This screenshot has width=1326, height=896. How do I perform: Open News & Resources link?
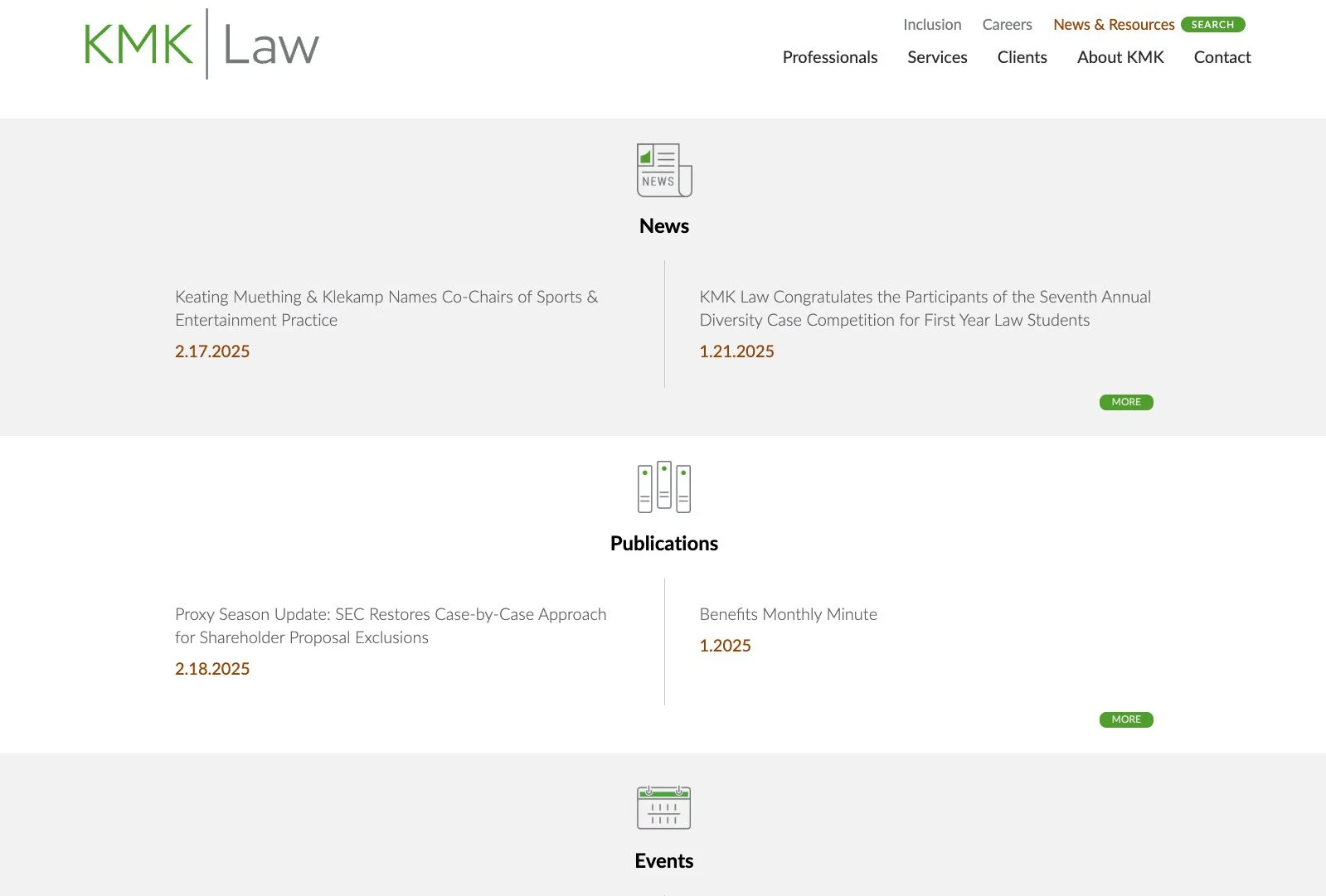(x=1114, y=25)
